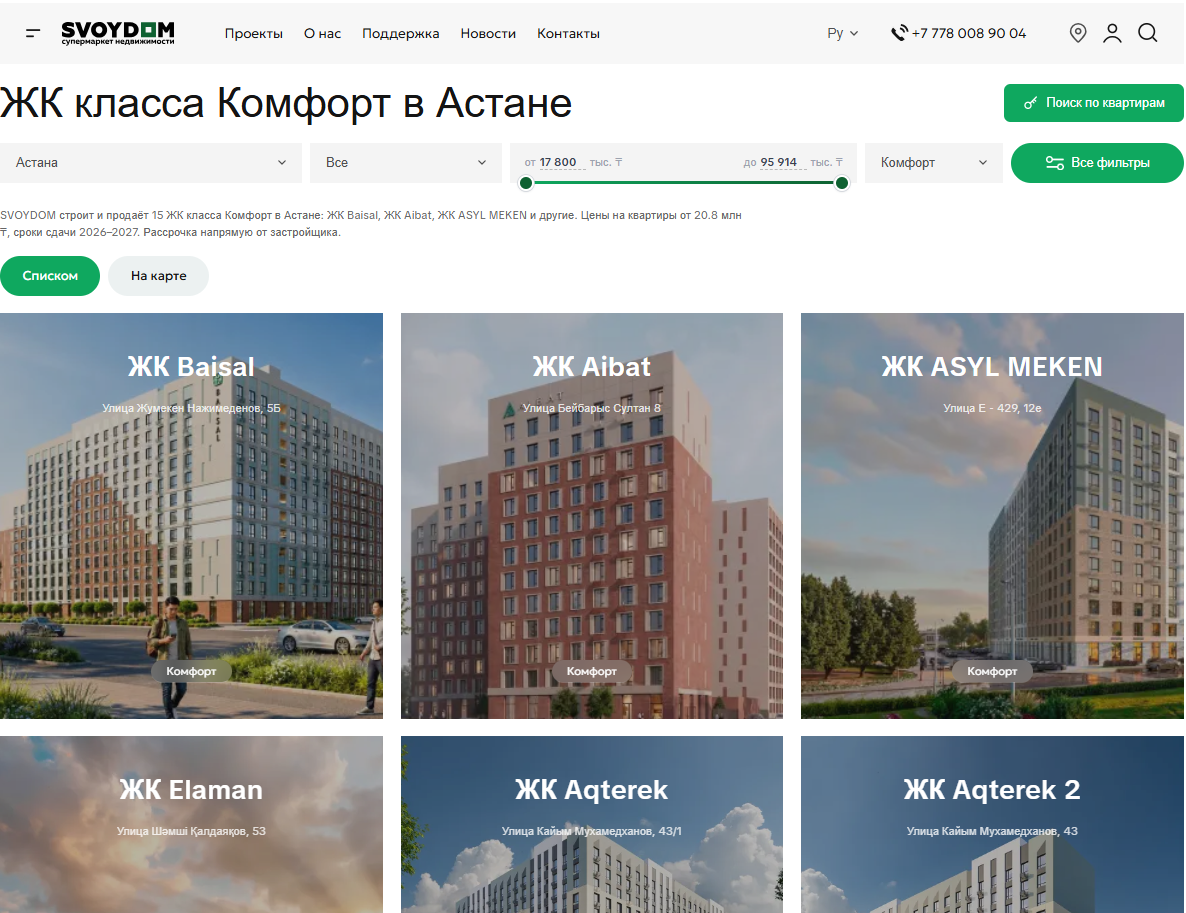Click the Поиск по квартирам button

(1093, 103)
